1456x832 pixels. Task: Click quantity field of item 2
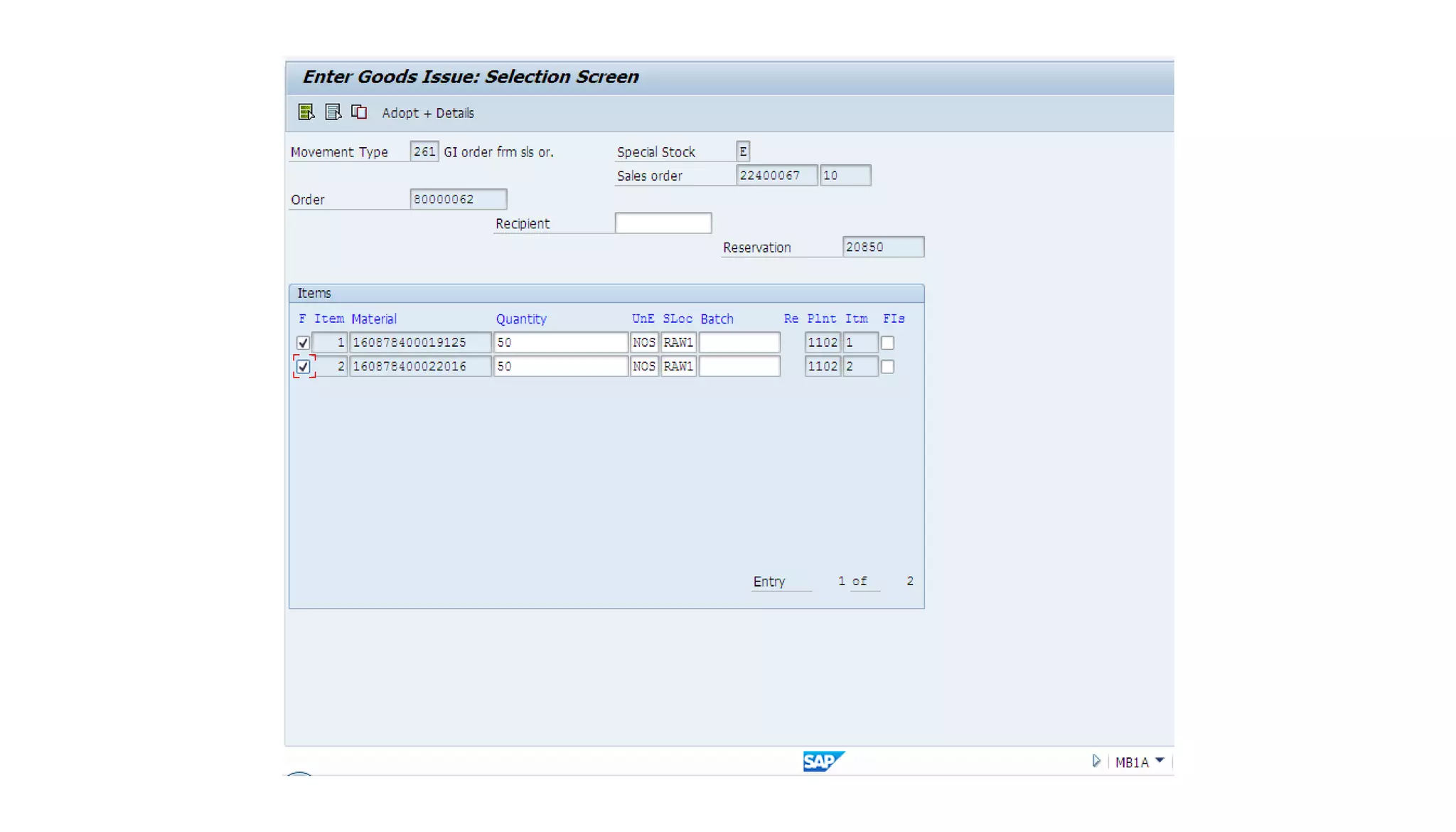560,367
